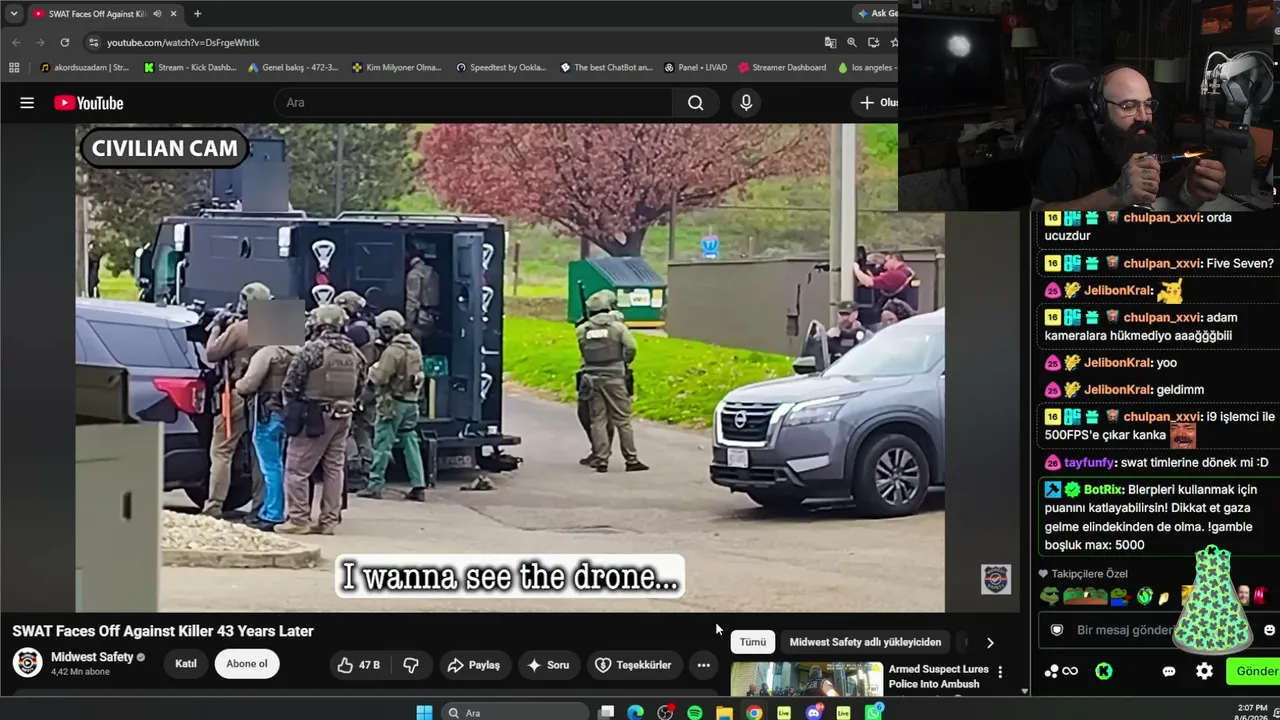The image size is (1280, 720).
Task: Open the Midwest Safety channel name link
Action: pyautogui.click(x=92, y=657)
